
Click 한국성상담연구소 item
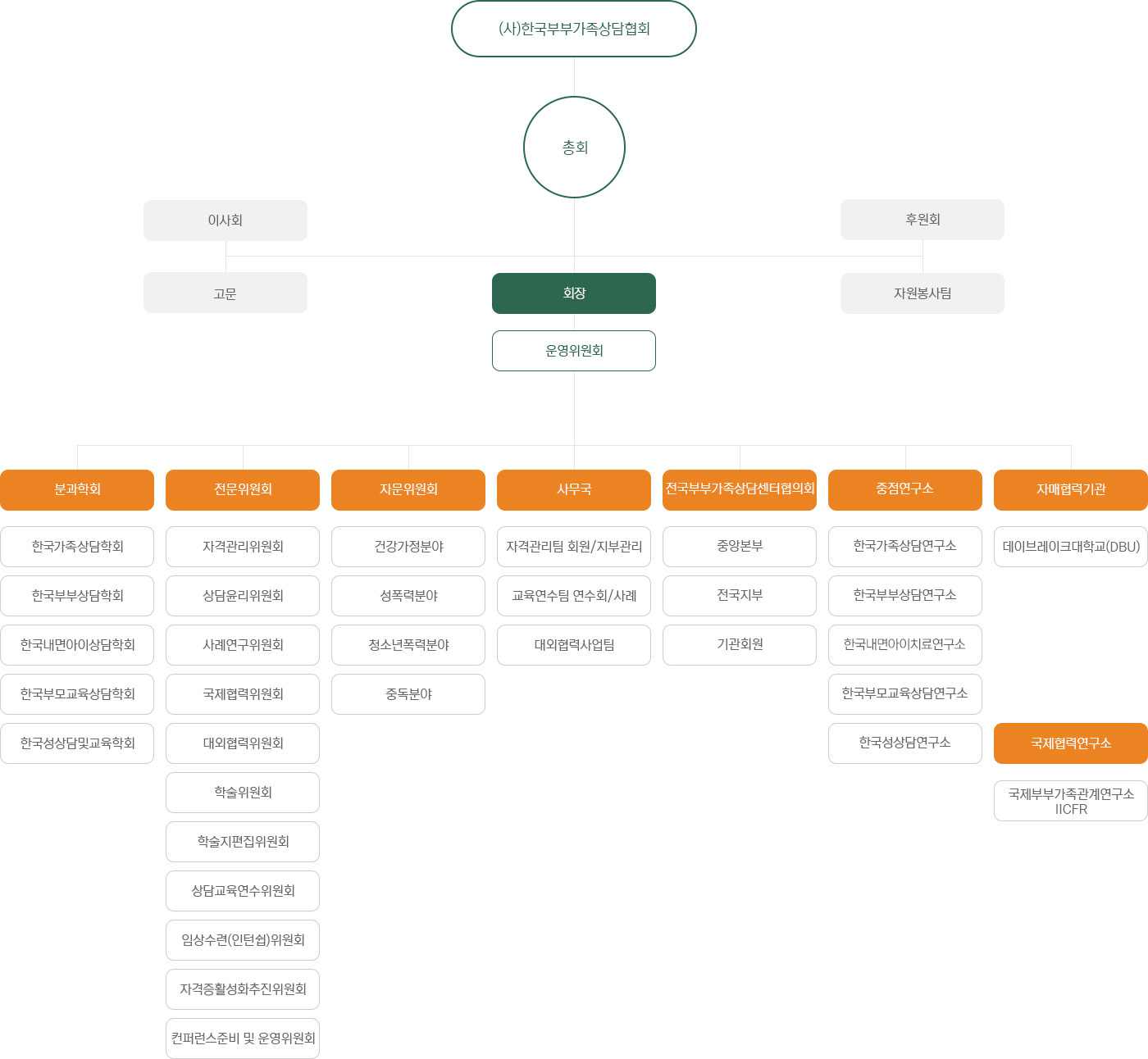(x=905, y=743)
